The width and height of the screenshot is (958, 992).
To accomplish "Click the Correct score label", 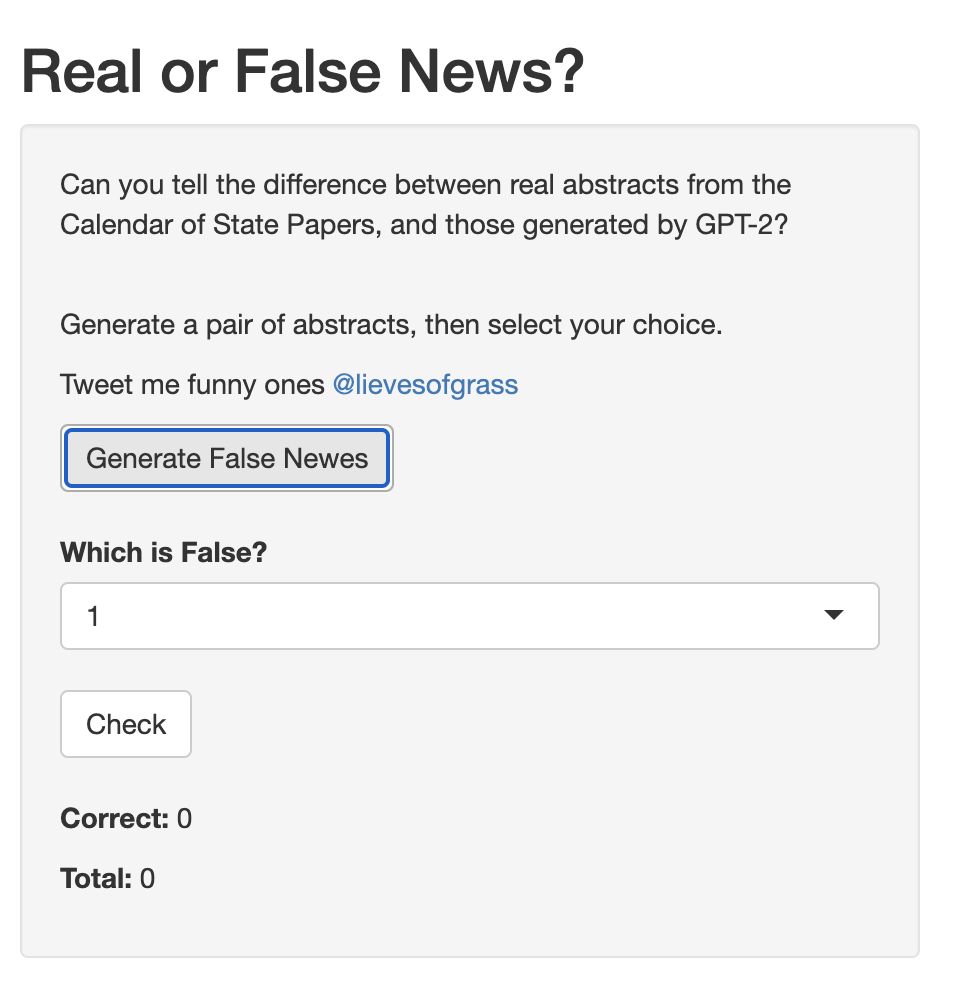I will 115,818.
